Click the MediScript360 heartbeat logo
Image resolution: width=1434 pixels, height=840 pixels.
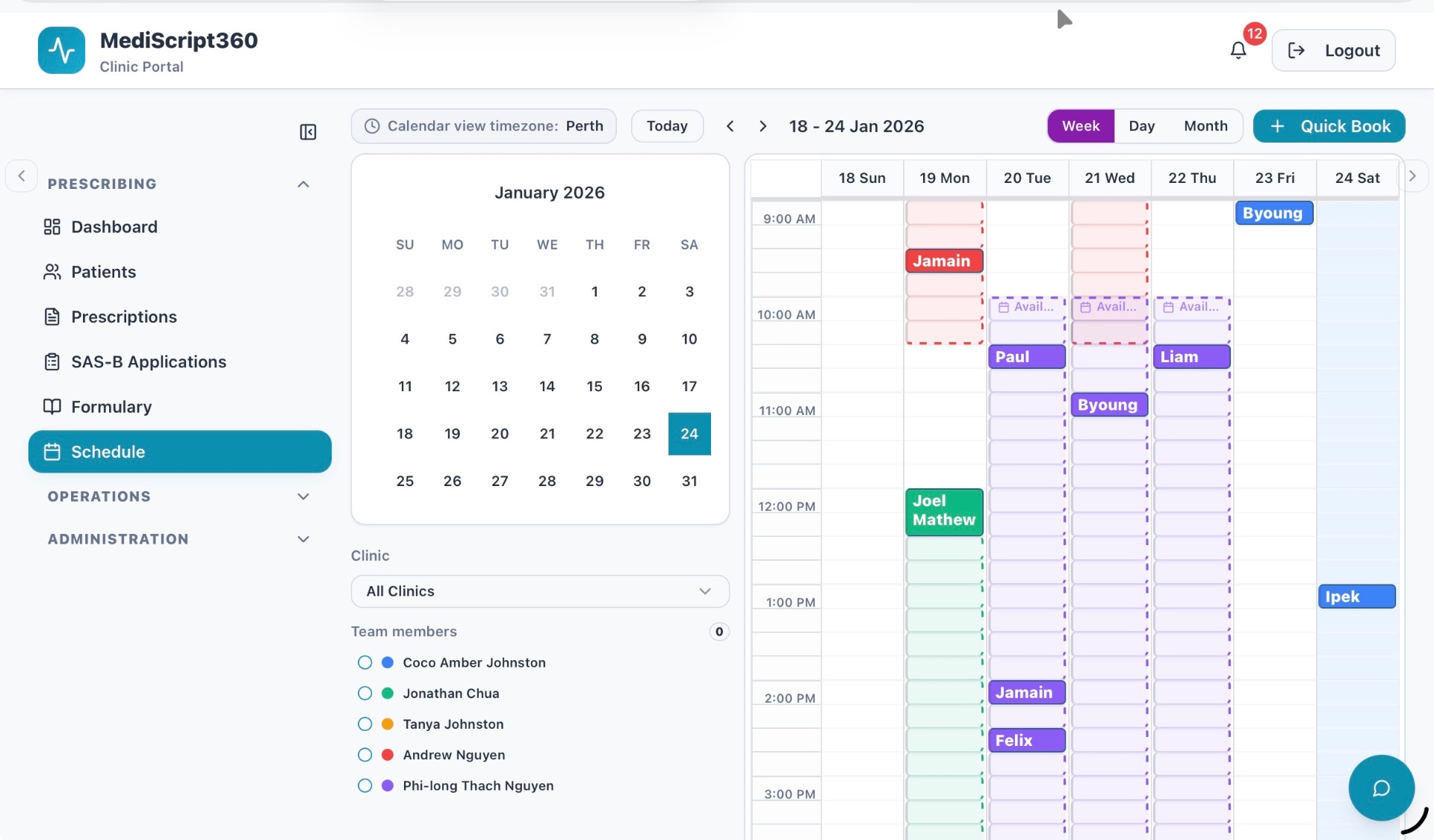pos(61,50)
